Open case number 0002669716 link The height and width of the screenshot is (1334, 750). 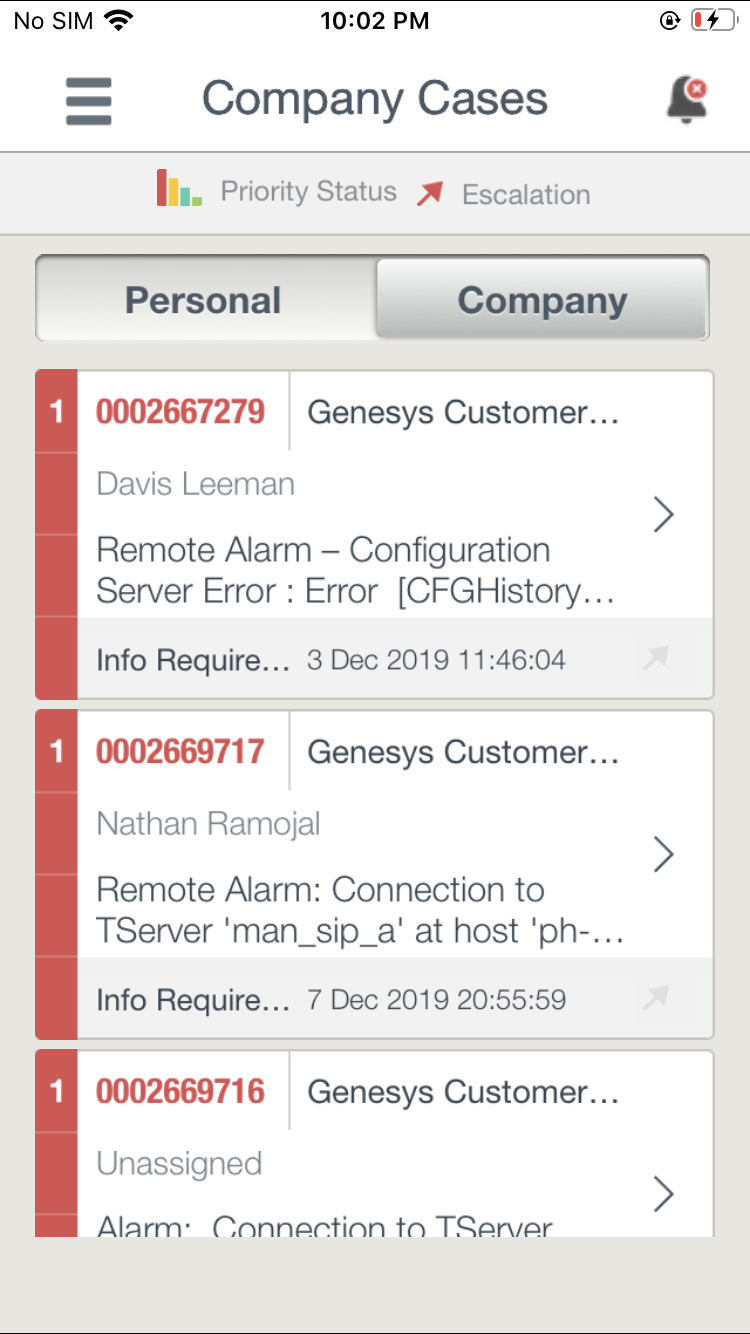(x=180, y=1092)
